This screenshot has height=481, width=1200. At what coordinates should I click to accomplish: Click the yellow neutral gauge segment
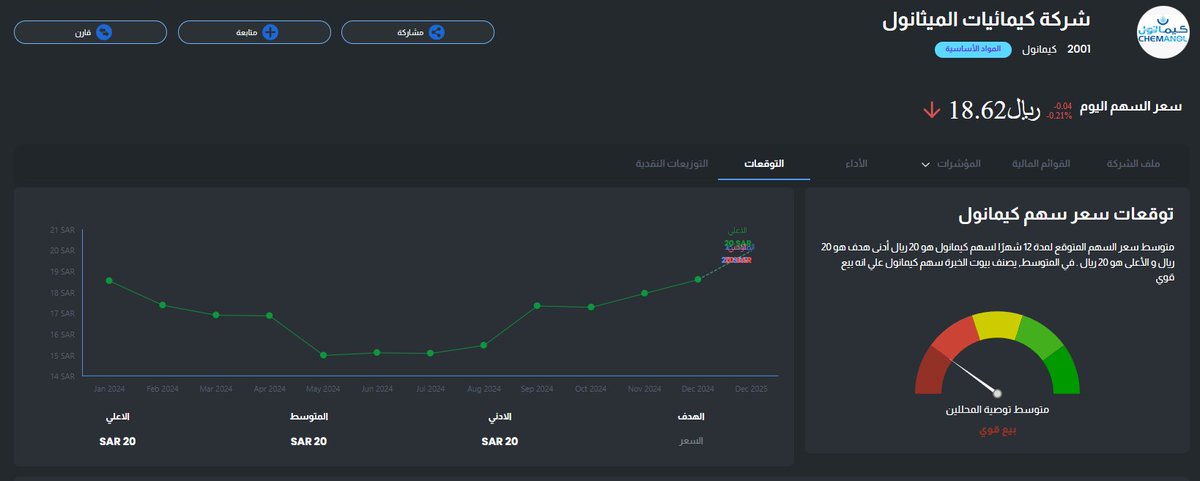(997, 324)
